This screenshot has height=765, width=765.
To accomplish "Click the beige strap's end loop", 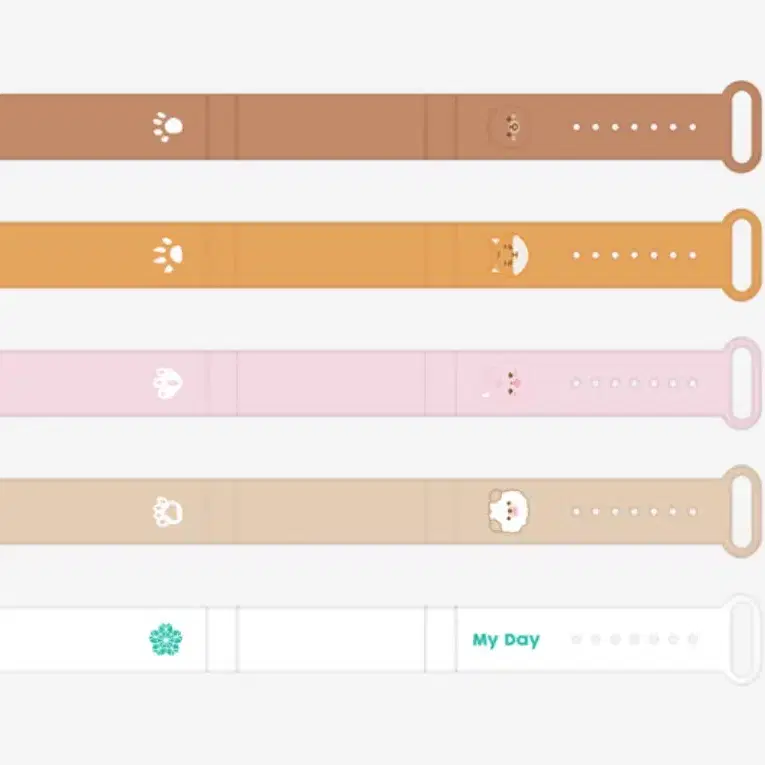I will coord(742,511).
